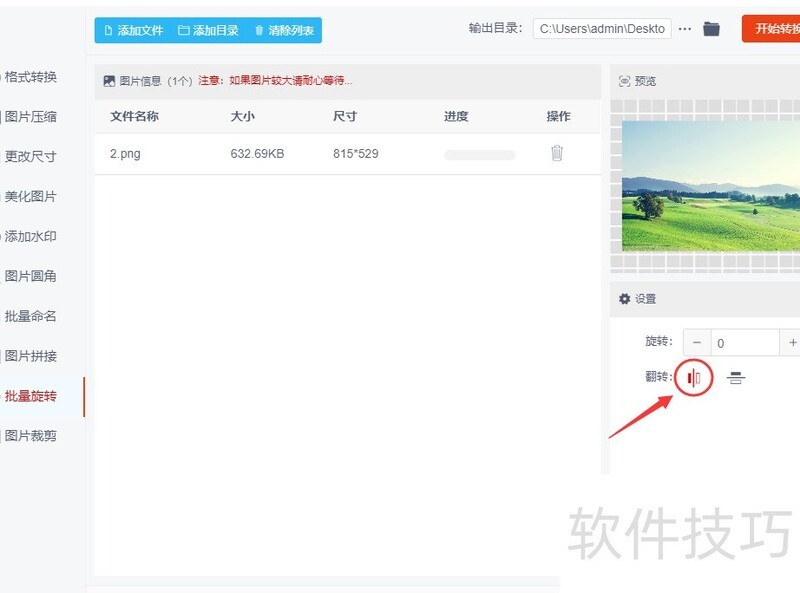Go to 图片裁剪 image crop tab
This screenshot has height=593, width=800.
click(31, 436)
